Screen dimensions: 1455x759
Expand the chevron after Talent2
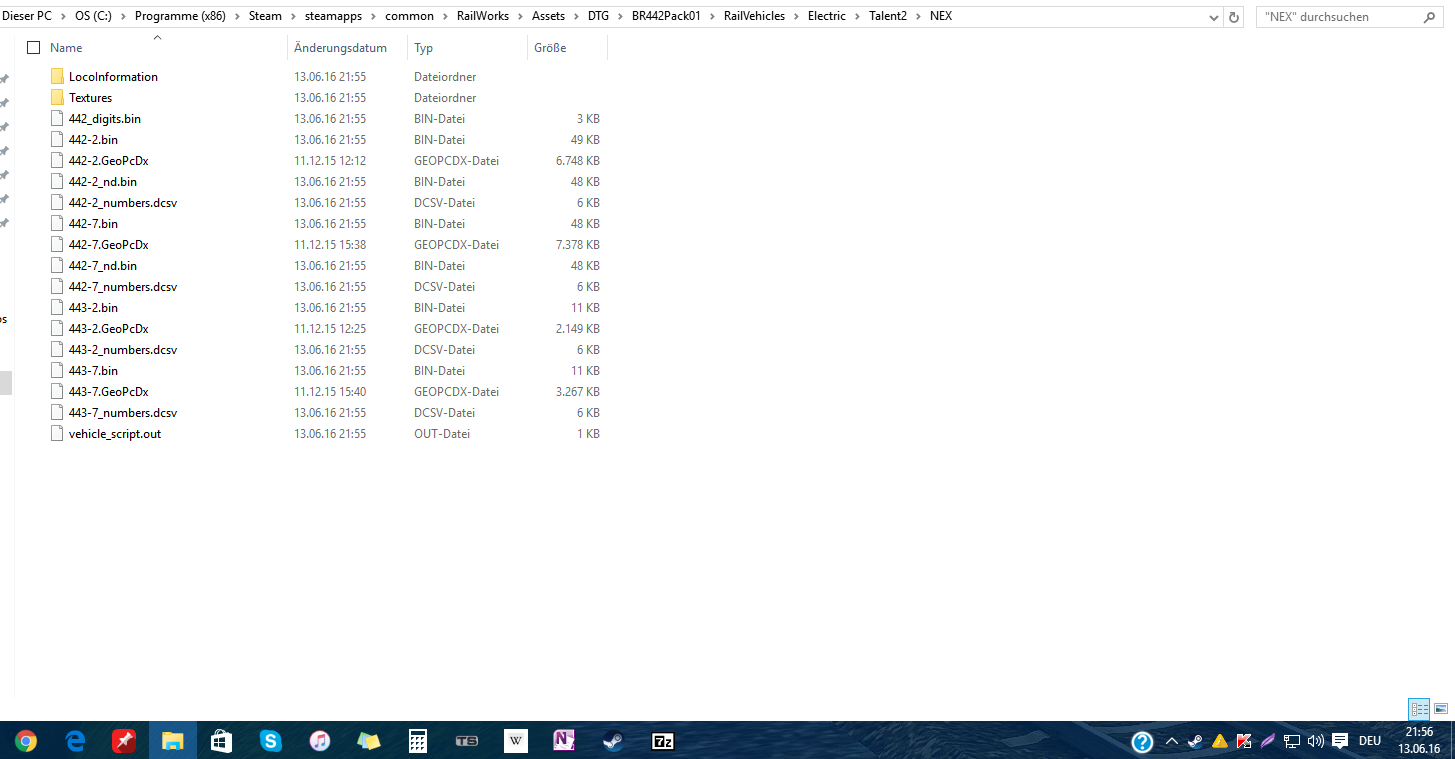[x=918, y=17]
